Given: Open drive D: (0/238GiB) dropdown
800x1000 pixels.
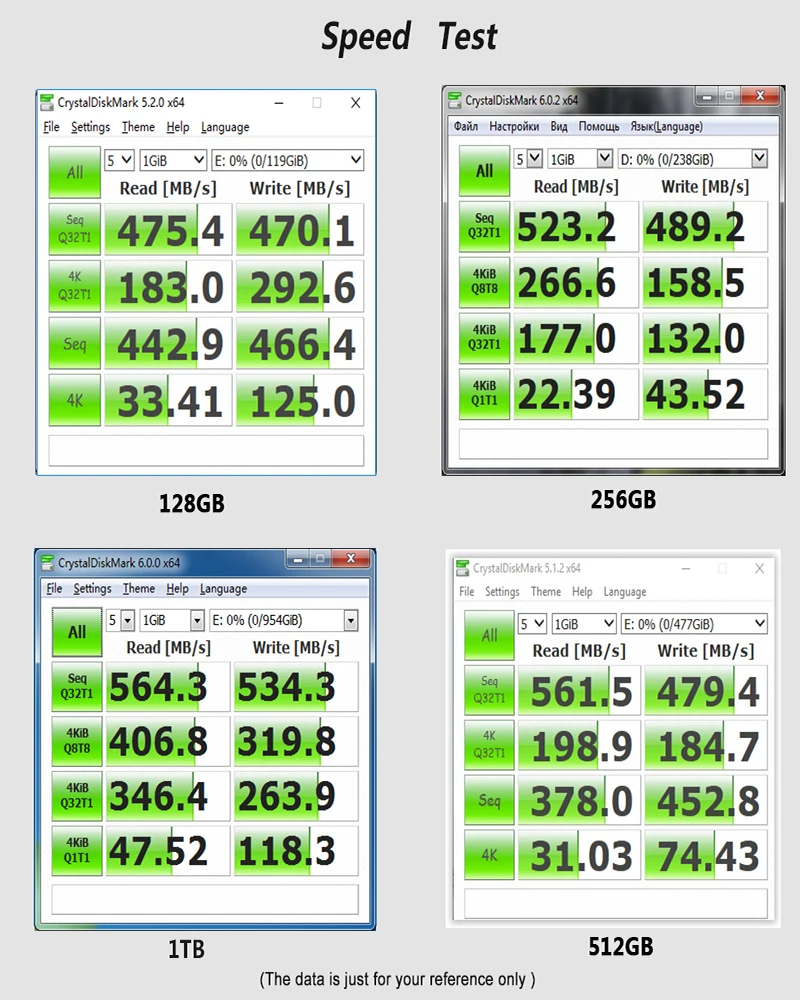Looking at the screenshot, I should pyautogui.click(x=692, y=158).
